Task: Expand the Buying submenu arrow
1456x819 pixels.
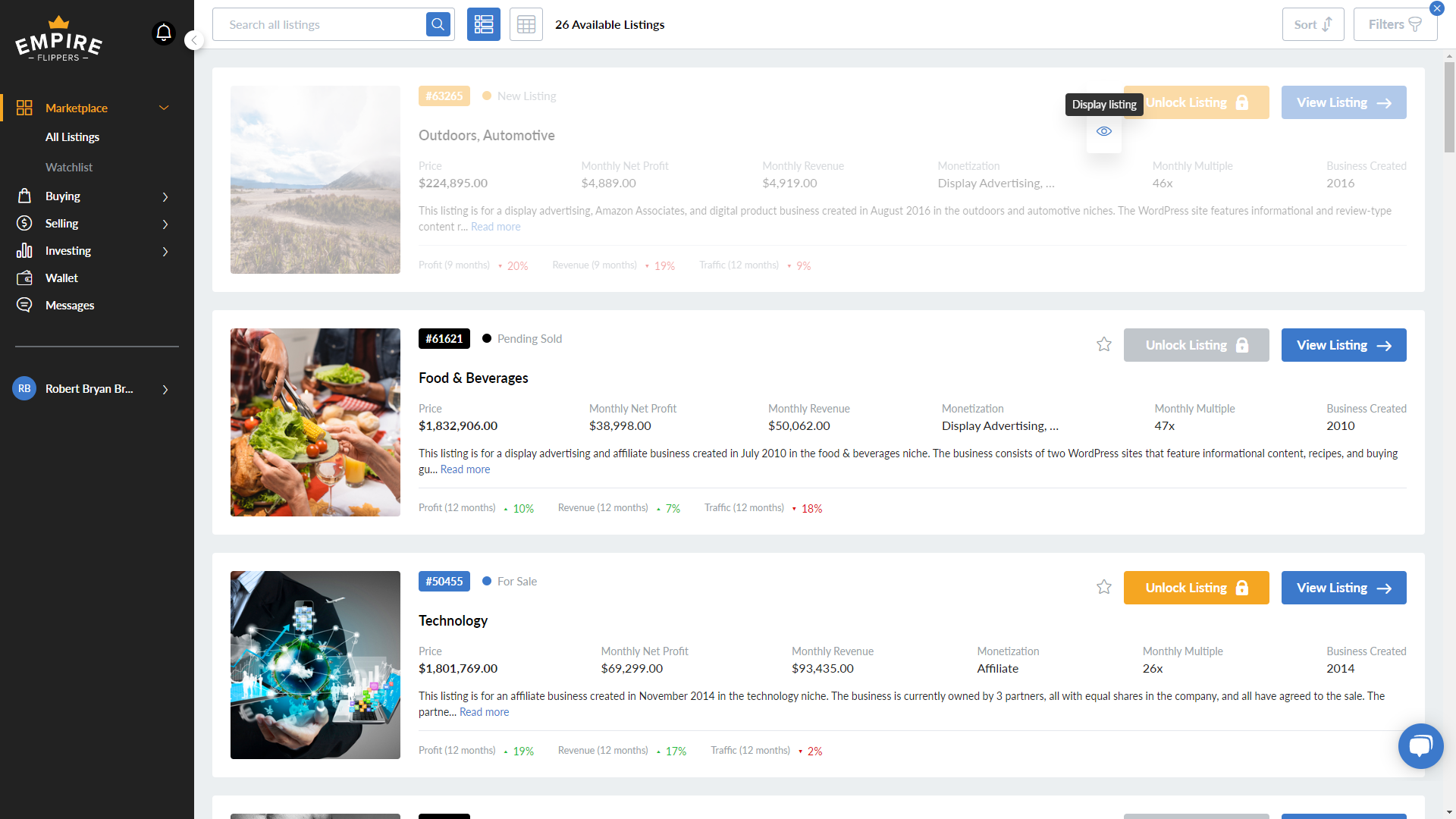Action: point(165,196)
